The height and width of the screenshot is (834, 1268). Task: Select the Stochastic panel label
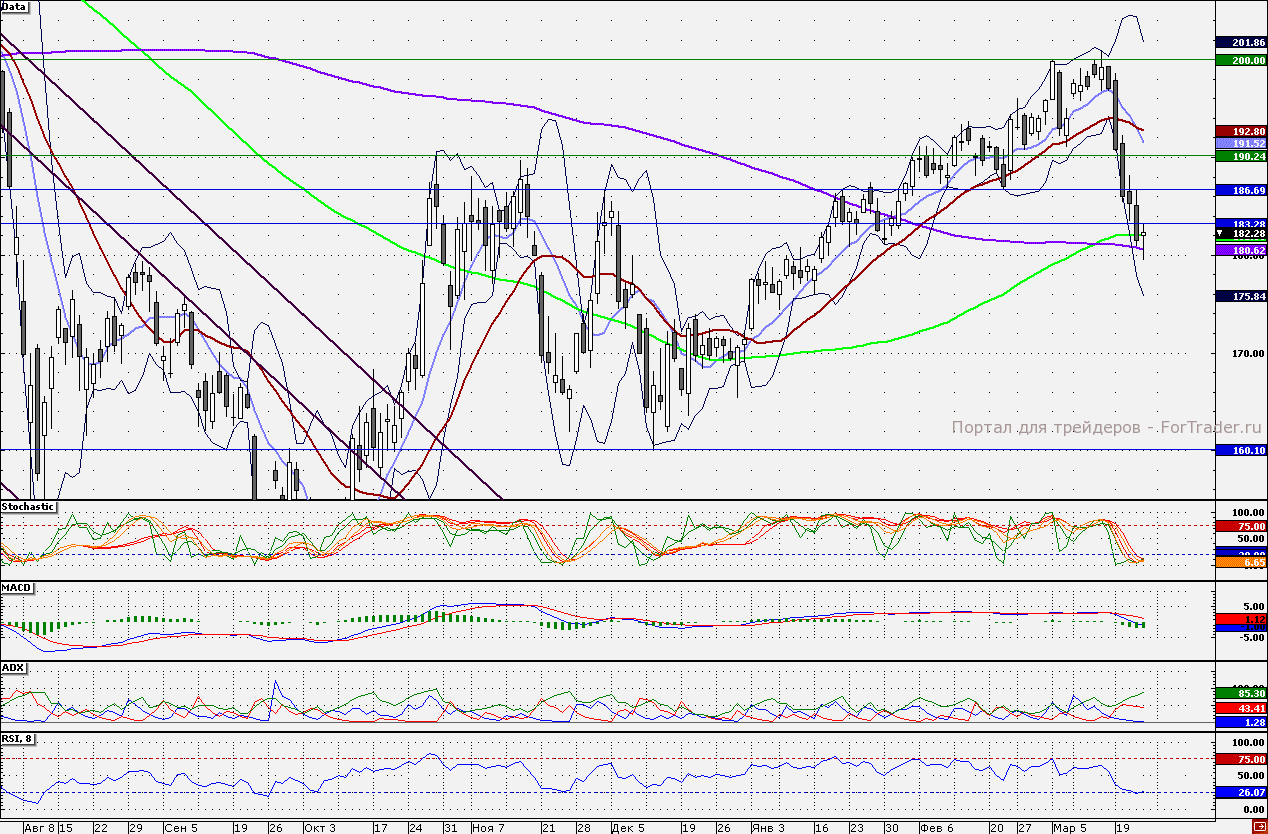pyautogui.click(x=28, y=507)
